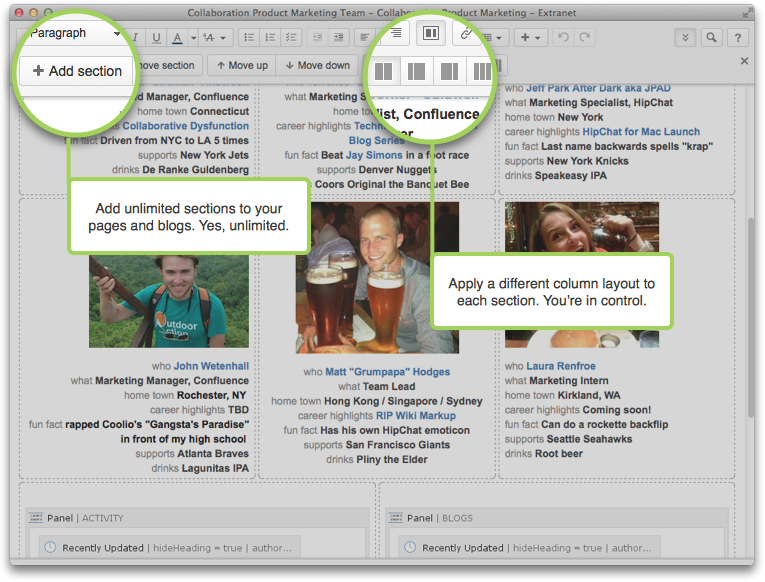Open the Paragraph style dropdown
The width and height of the screenshot is (765, 582).
[x=73, y=33]
